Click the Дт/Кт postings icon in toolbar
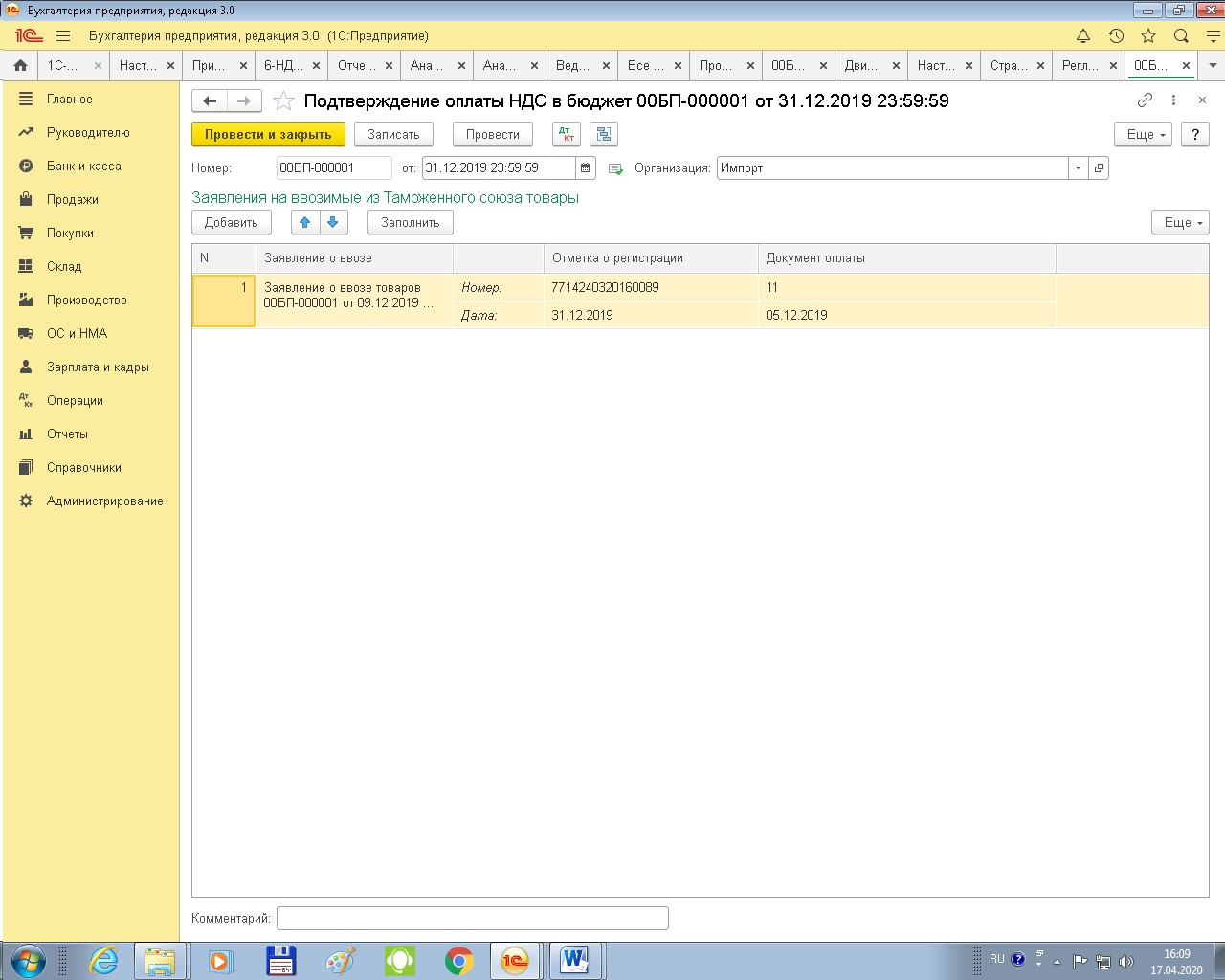Screen dimensions: 1225x980 567,134
